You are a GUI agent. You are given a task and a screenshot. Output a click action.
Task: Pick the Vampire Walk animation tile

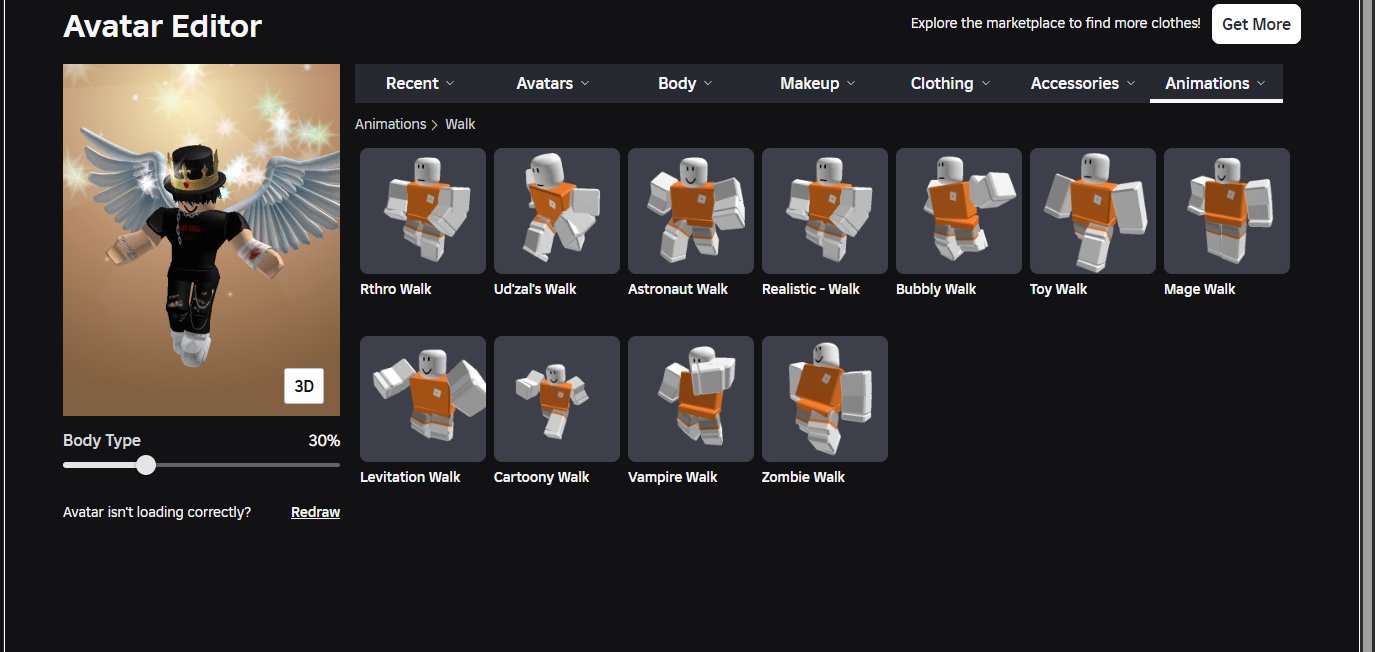(x=691, y=399)
